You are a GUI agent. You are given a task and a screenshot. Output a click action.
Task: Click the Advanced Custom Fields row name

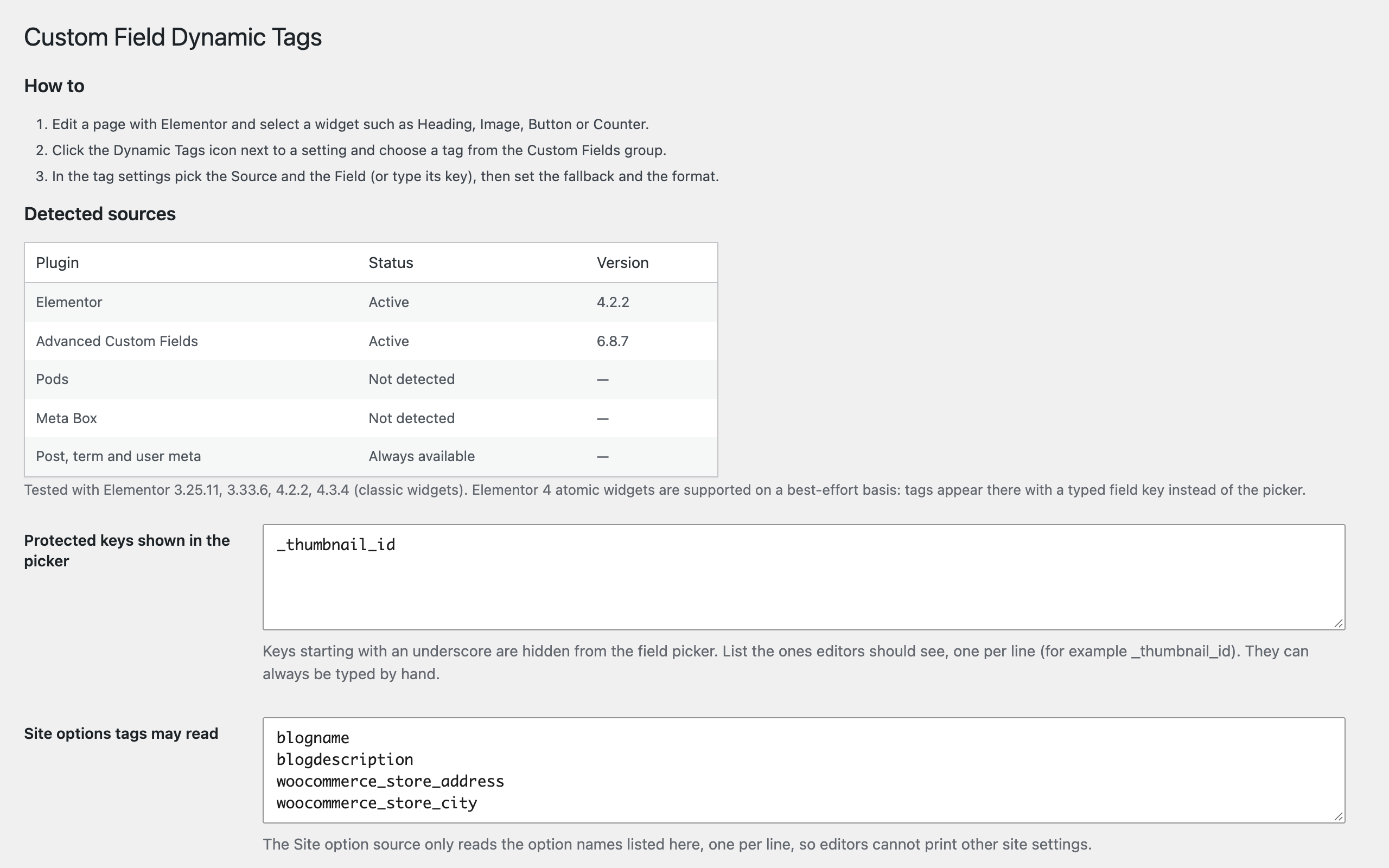tap(117, 342)
